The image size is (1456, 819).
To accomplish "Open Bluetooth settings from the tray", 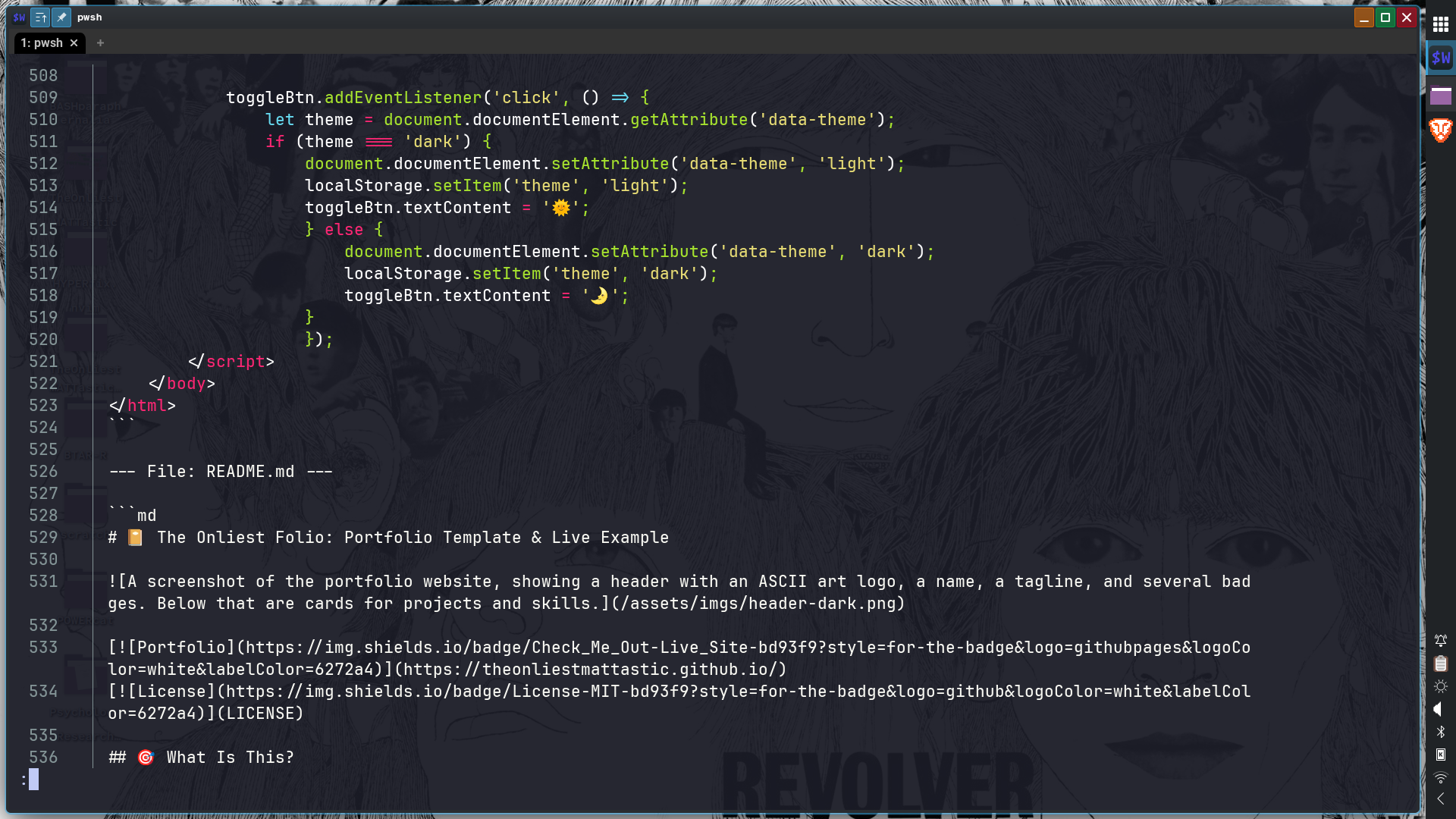I will coord(1439,732).
